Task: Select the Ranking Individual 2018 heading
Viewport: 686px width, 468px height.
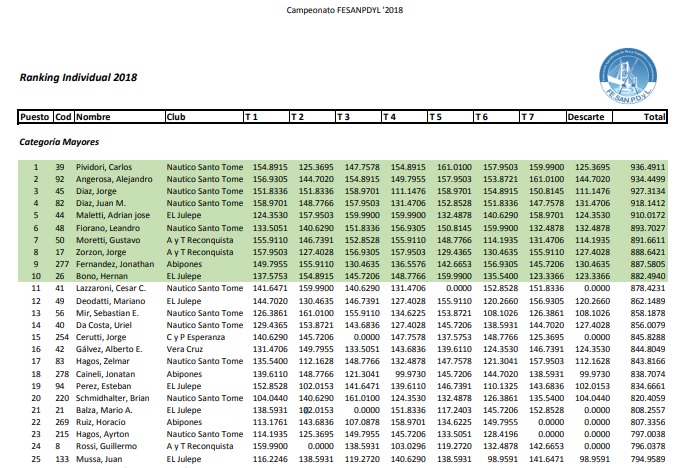Action: (78, 76)
